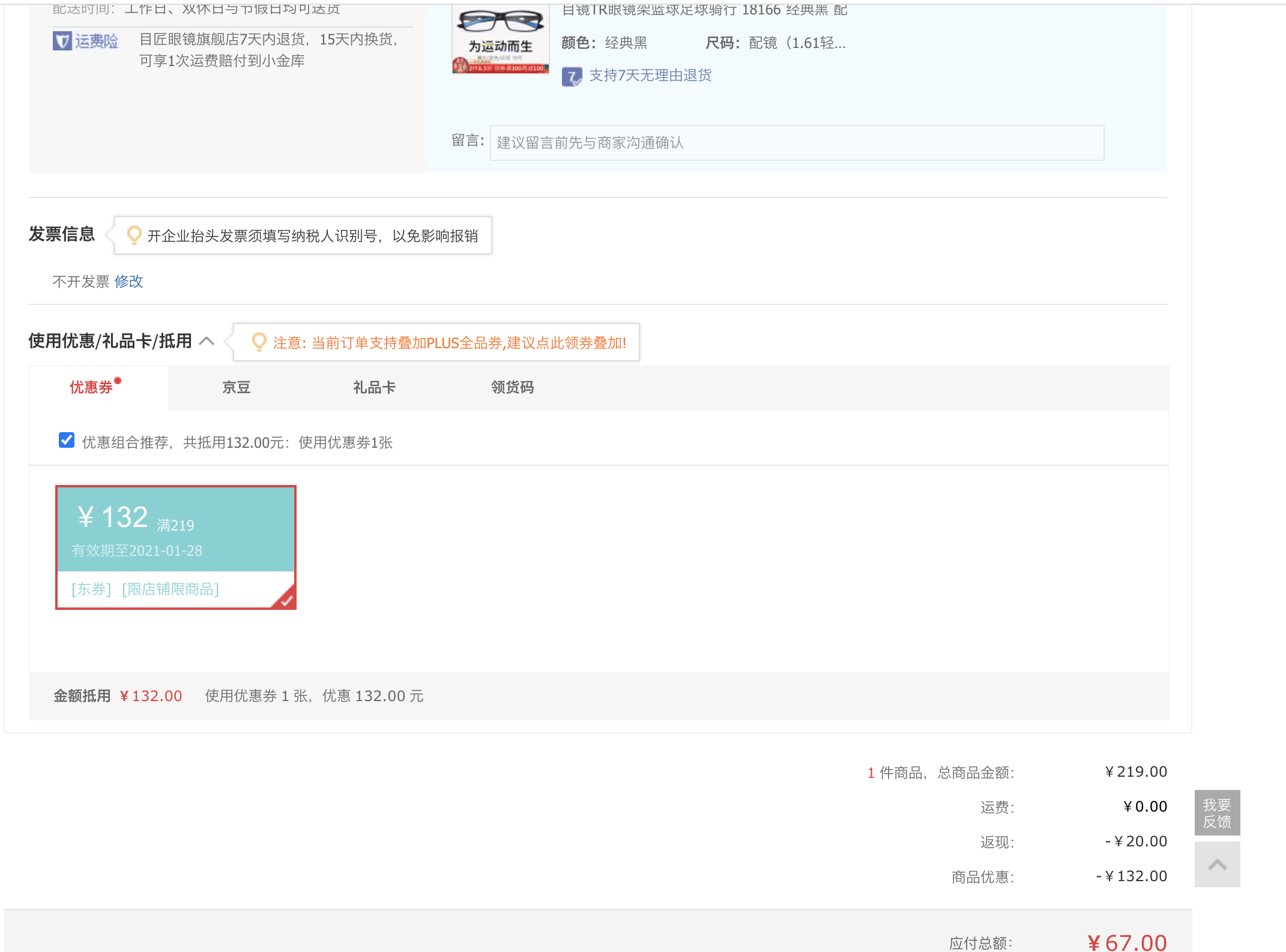Click the [限店铺限商品] coupon label
The height and width of the screenshot is (952, 1286).
tap(171, 589)
